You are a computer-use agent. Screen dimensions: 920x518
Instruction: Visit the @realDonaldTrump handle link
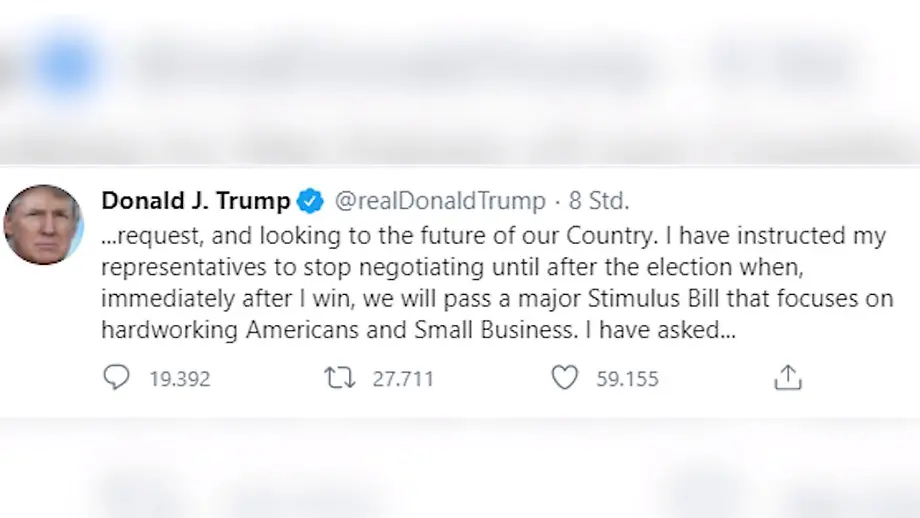pos(439,201)
